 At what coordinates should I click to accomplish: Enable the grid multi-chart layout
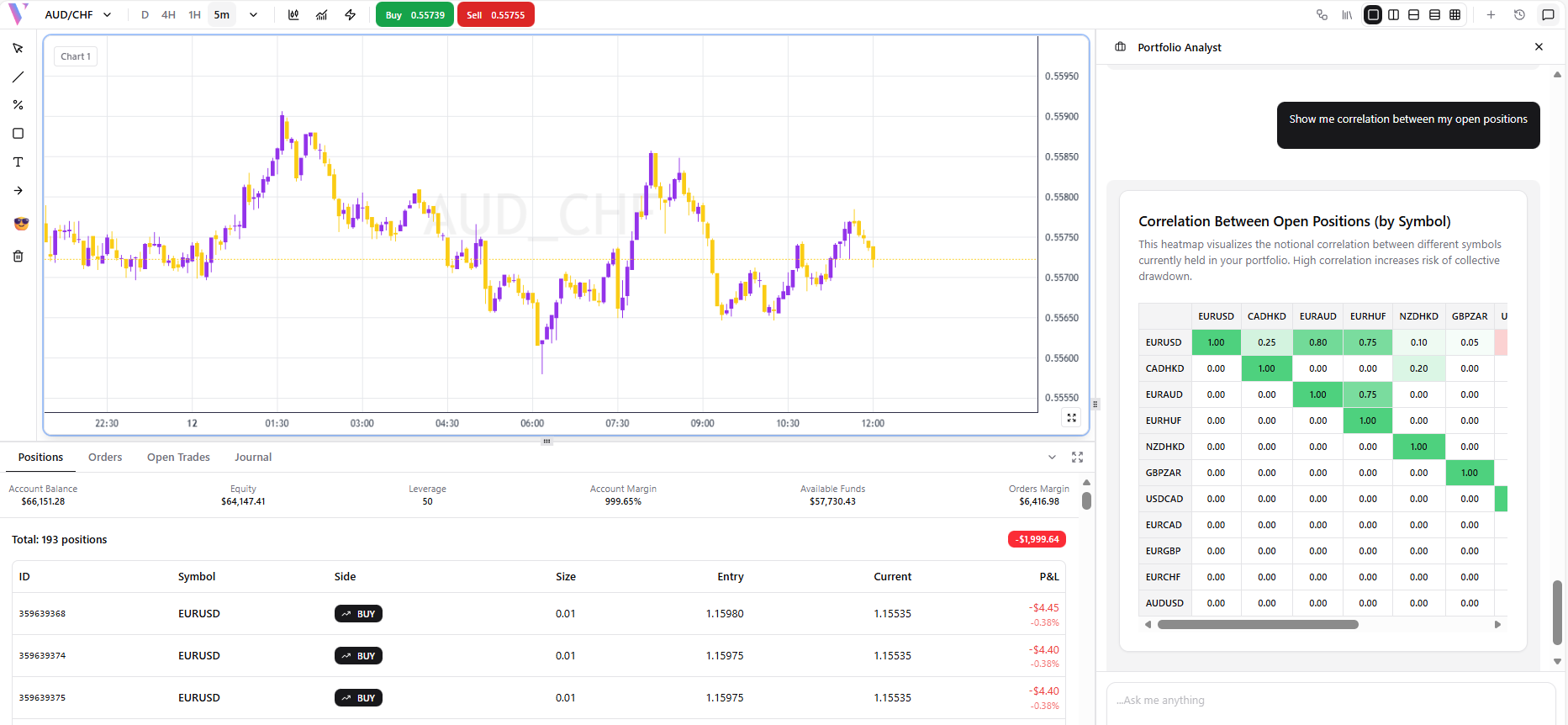click(1455, 15)
